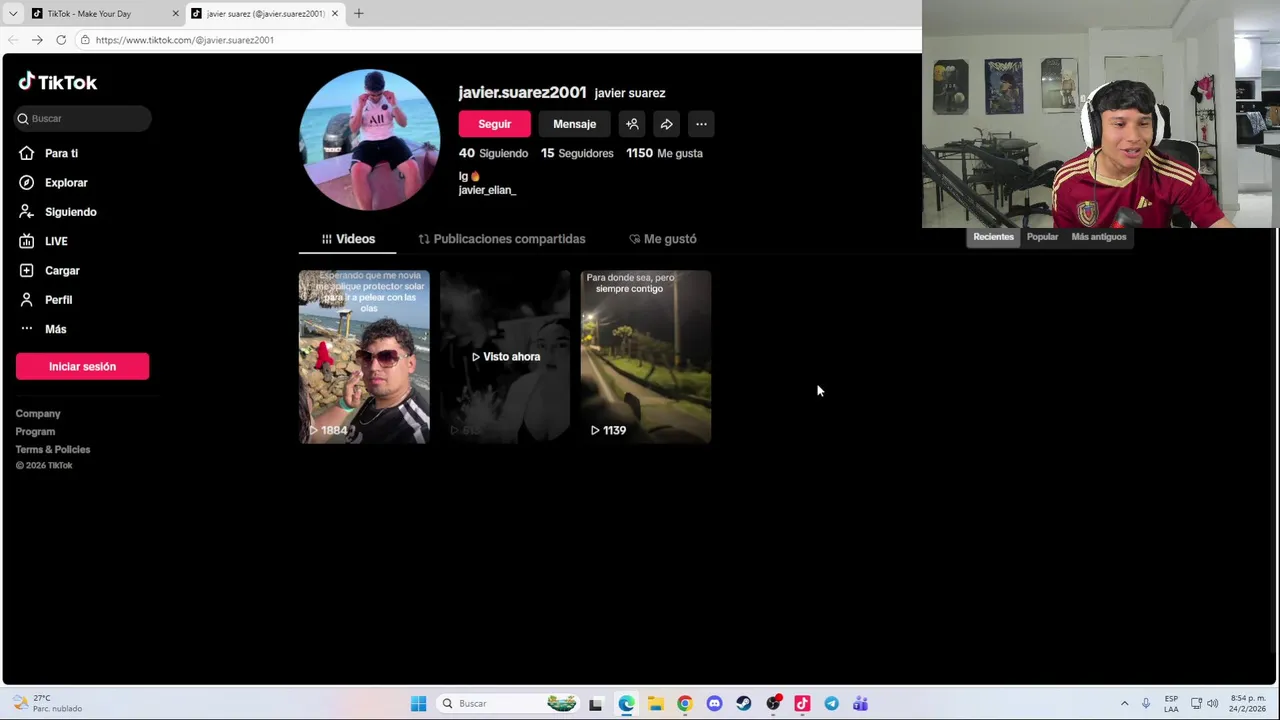Click the Iniciar sesión button
1280x720 pixels.
[x=82, y=366]
